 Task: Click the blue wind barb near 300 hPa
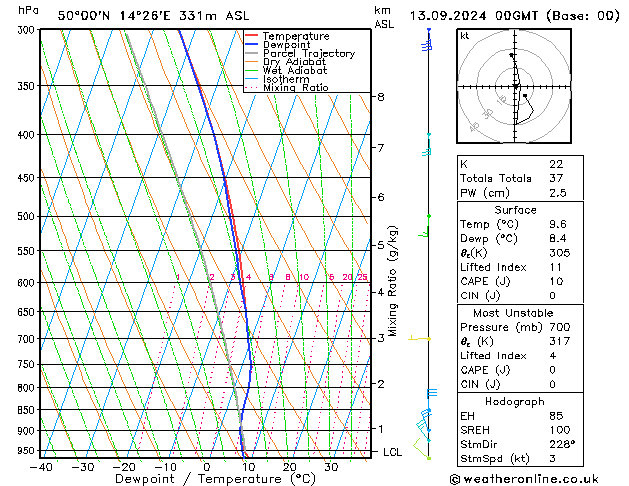427,40
